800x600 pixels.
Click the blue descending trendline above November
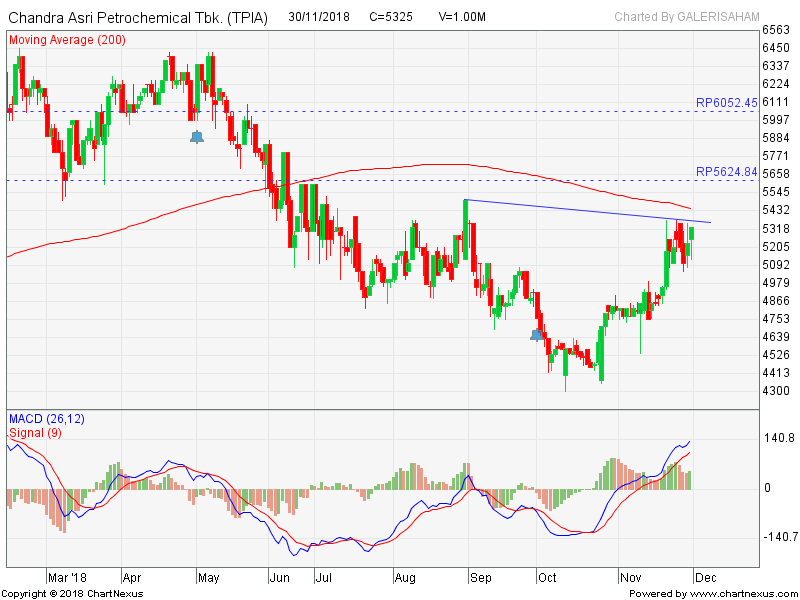point(587,211)
